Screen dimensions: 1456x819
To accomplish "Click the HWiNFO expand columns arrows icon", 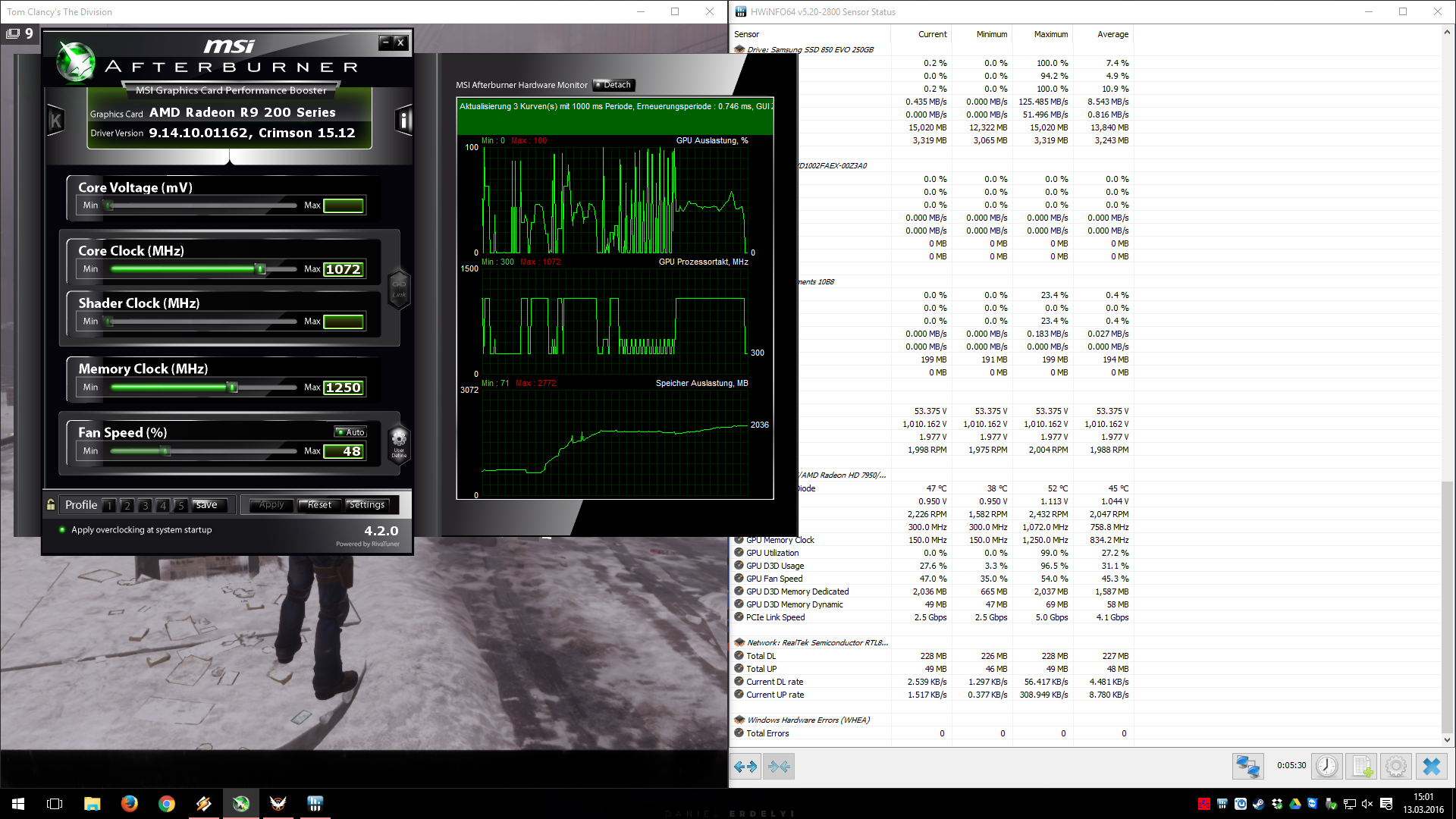I will click(745, 767).
